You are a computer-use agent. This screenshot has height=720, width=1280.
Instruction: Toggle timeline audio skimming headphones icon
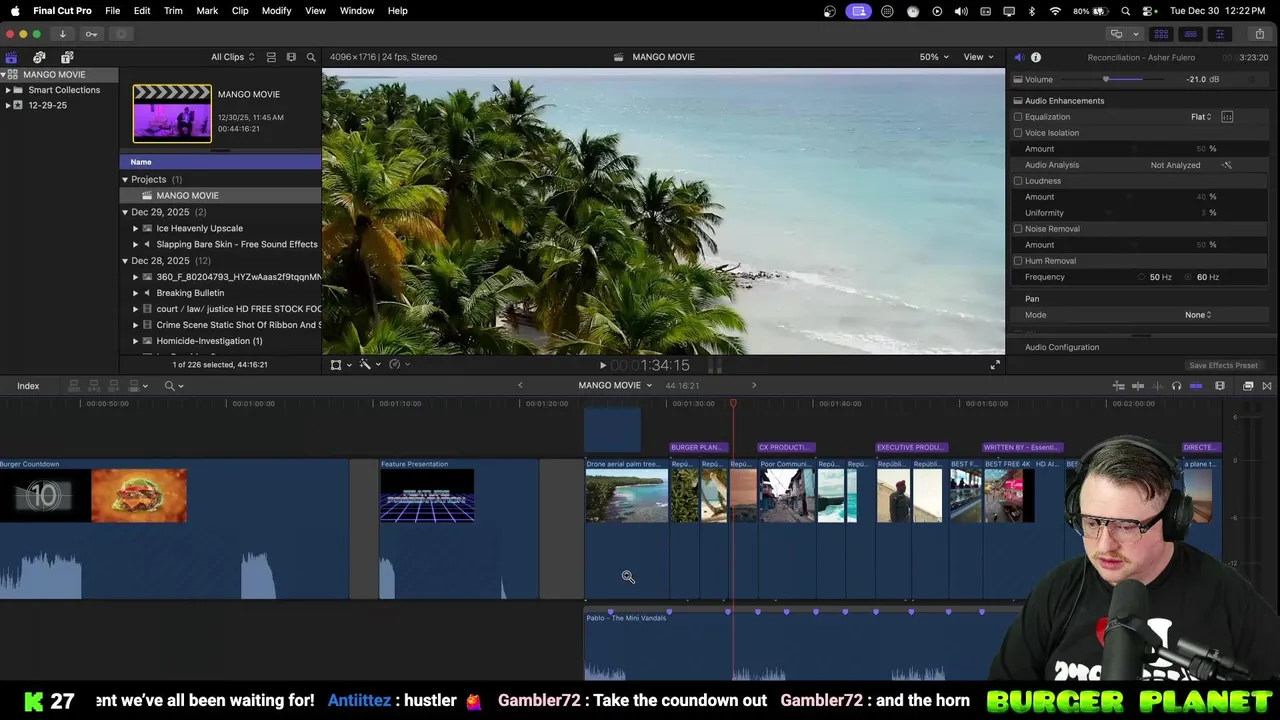click(1176, 386)
